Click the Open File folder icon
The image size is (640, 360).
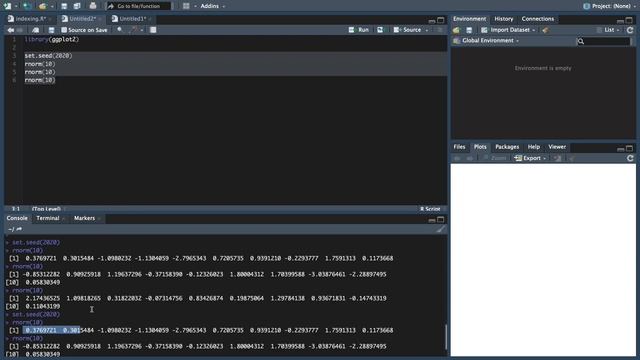click(x=42, y=6)
